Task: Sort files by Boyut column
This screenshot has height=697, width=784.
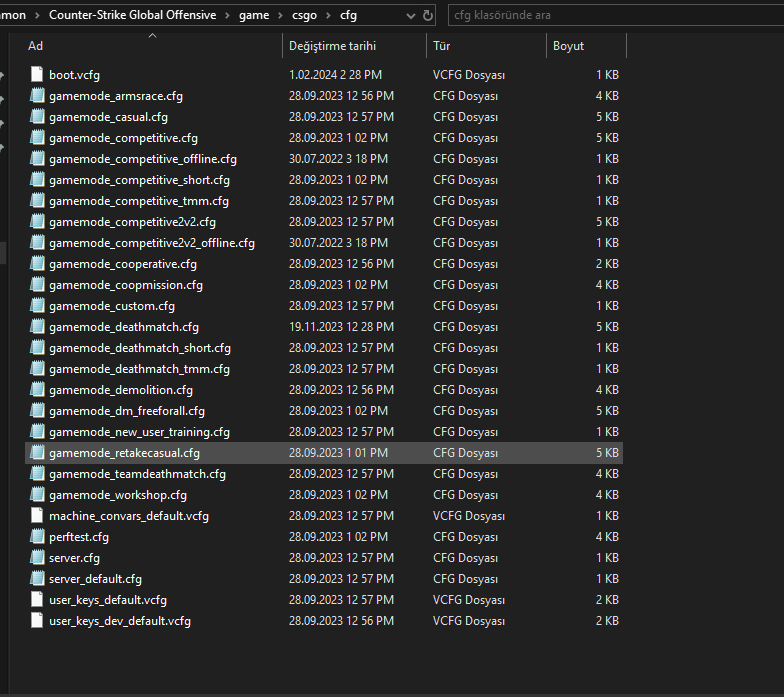Action: pos(586,46)
